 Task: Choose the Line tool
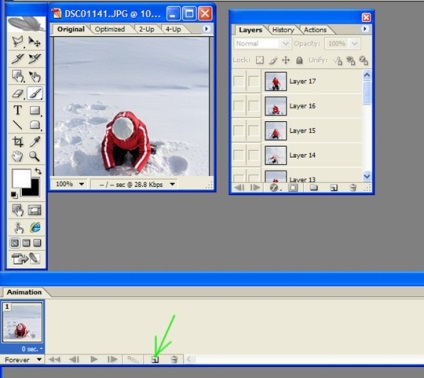[x=18, y=125]
